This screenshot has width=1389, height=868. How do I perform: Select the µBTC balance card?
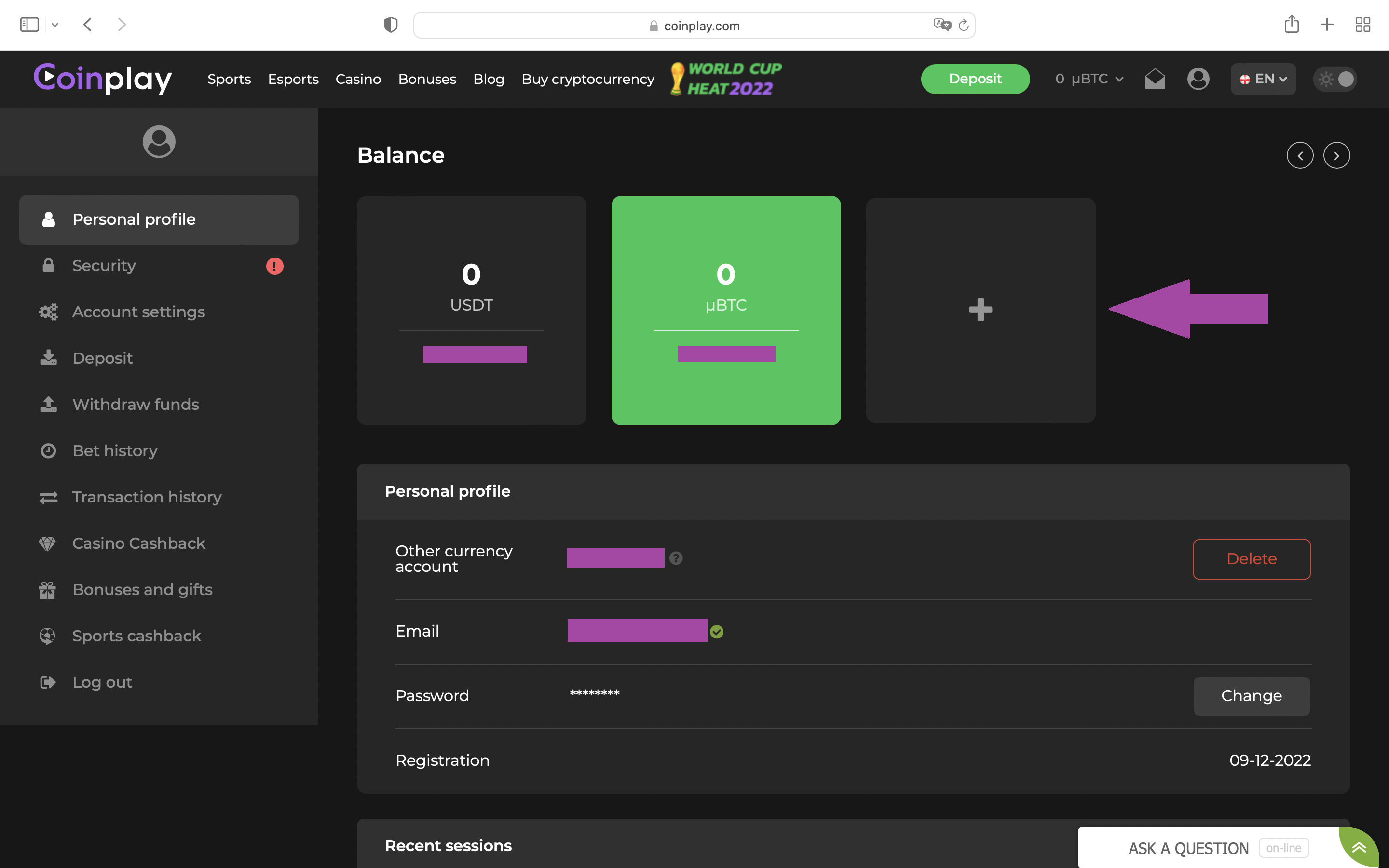click(x=726, y=311)
